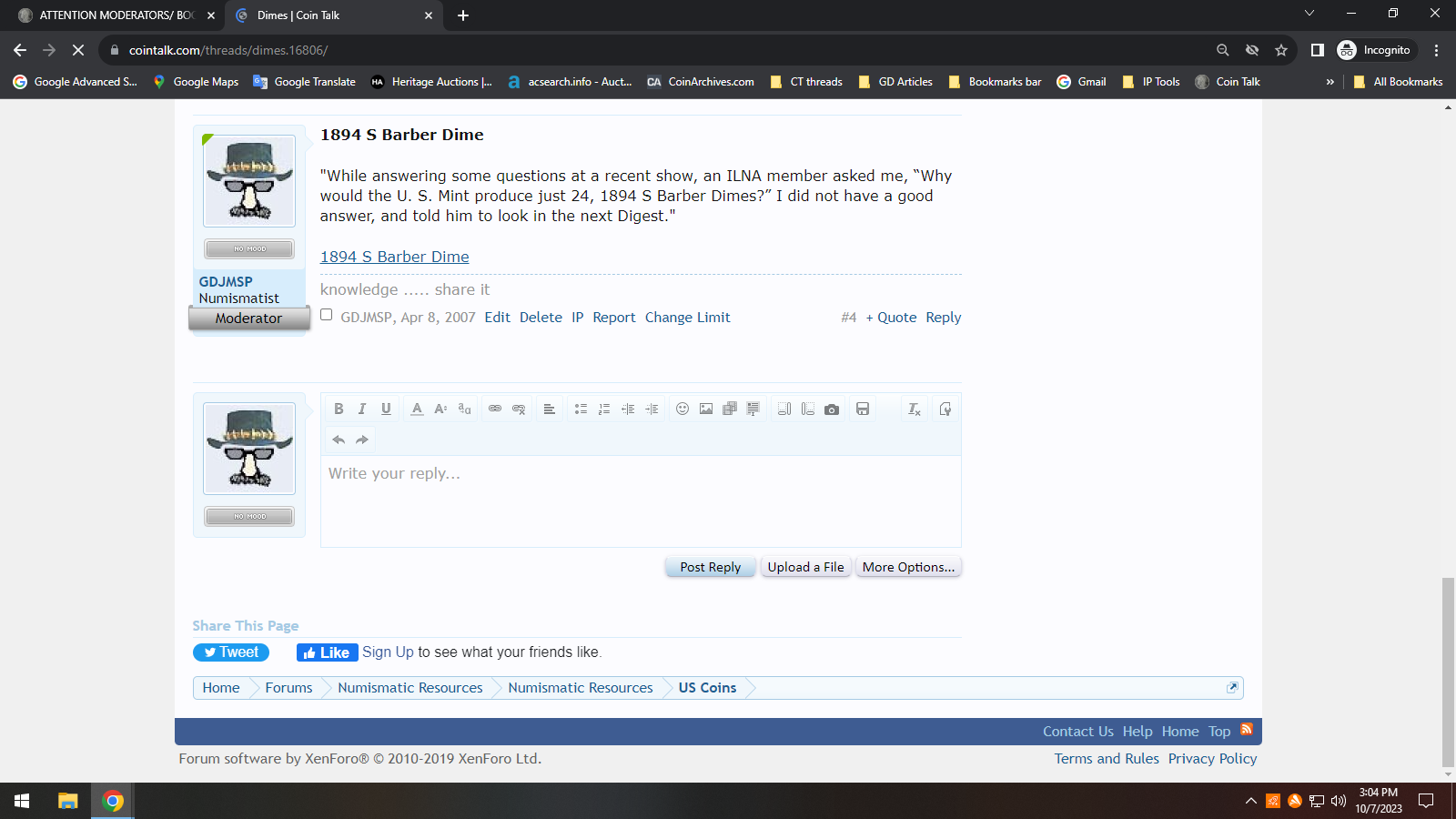Tick the checkbox beside GDJMSP, Apr 8, 2007
The width and height of the screenshot is (1456, 819).
[327, 315]
